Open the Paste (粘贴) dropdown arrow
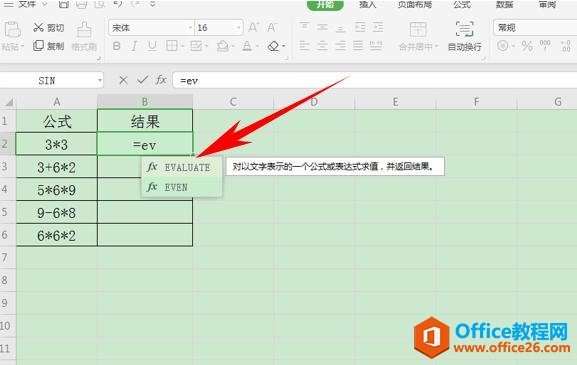 click(x=22, y=47)
